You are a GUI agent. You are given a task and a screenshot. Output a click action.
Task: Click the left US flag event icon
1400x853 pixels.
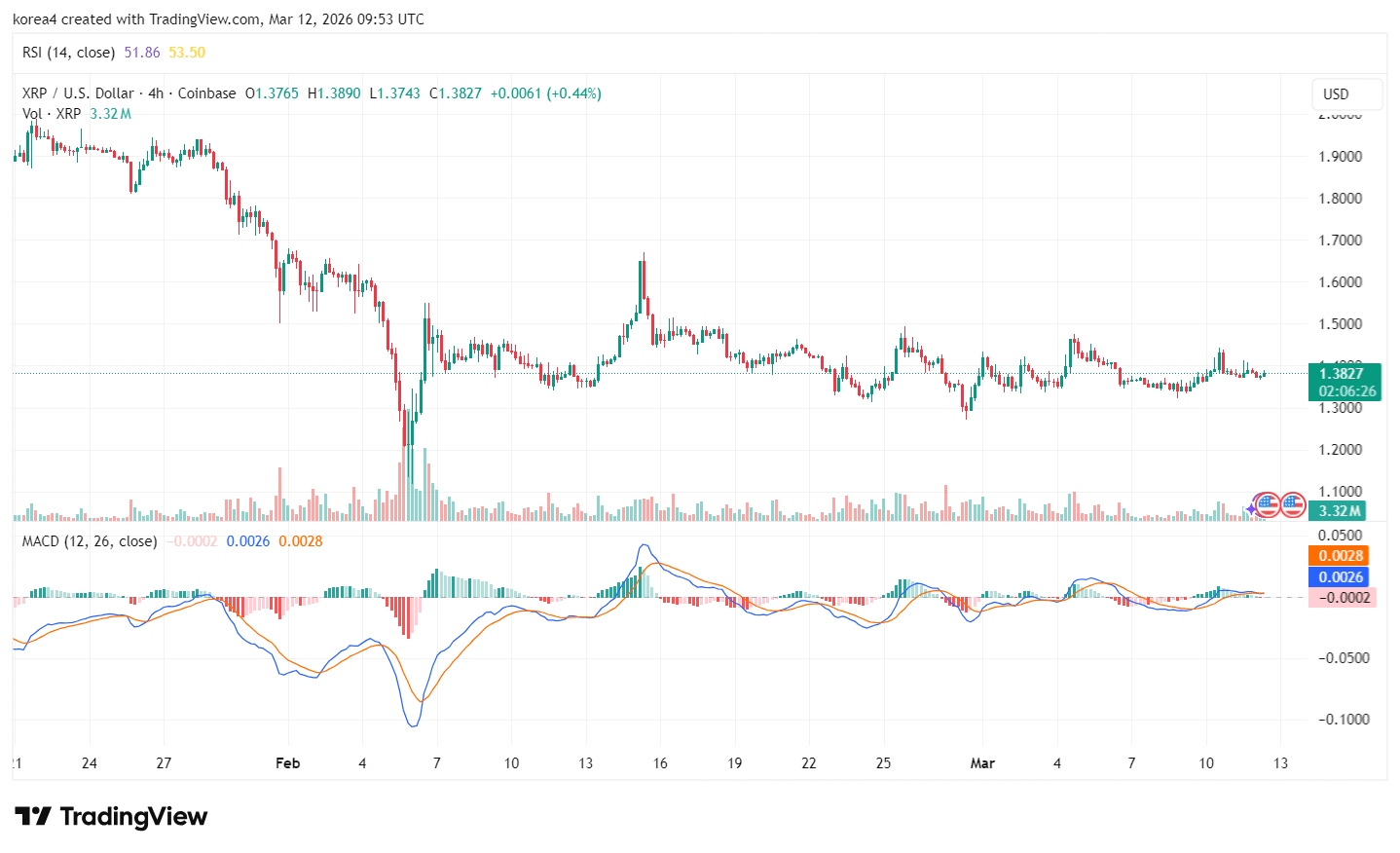(1267, 504)
